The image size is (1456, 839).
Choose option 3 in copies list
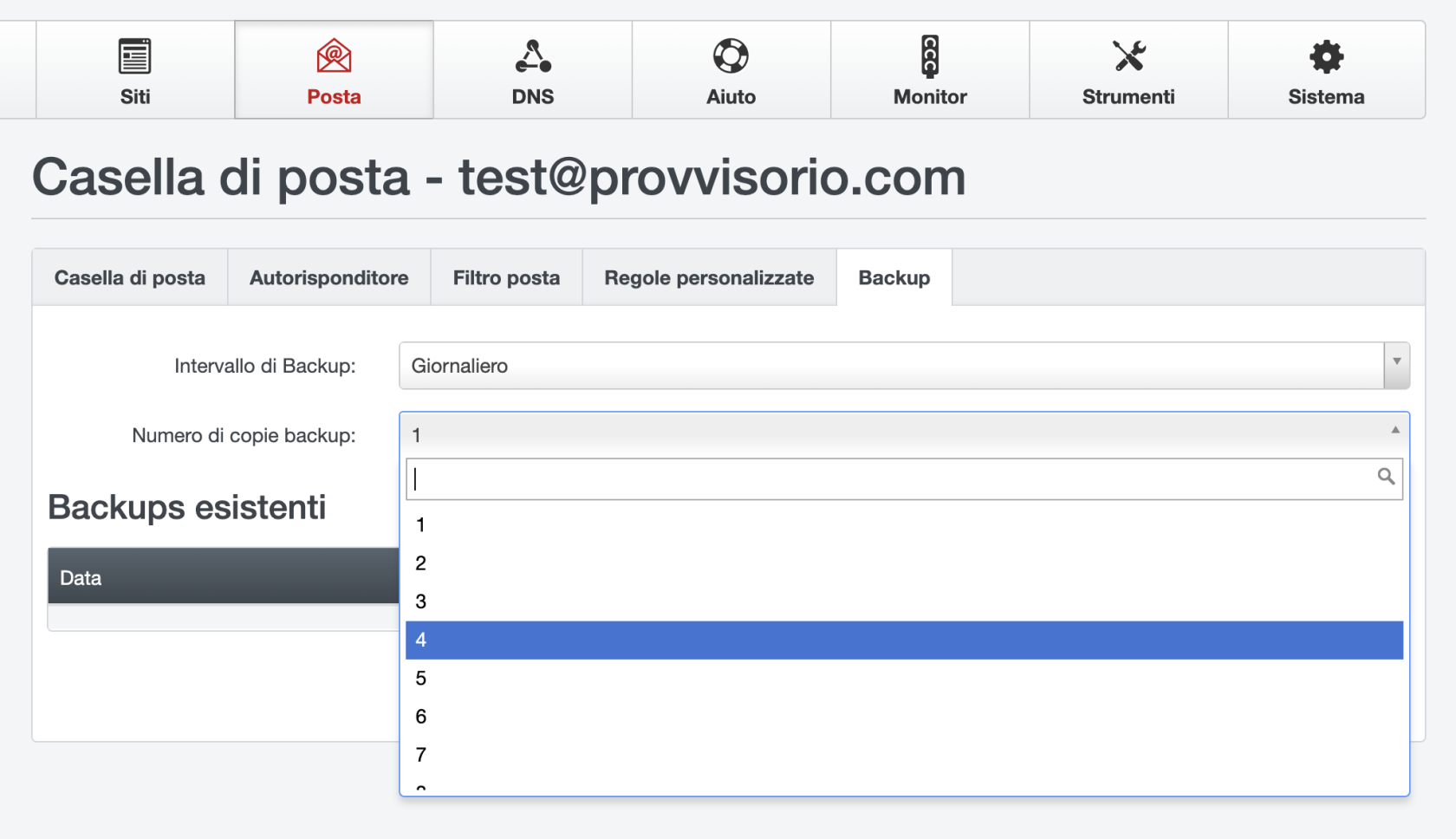click(904, 602)
